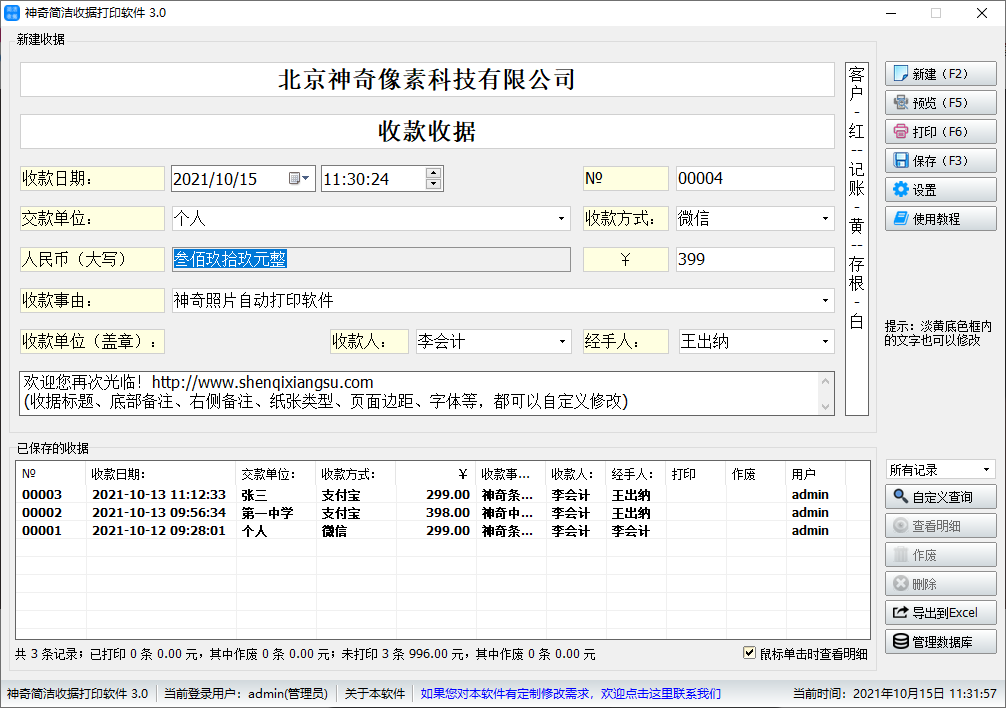Sort by the 收款日期 column header
The width and height of the screenshot is (1006, 708).
pyautogui.click(x=160, y=474)
